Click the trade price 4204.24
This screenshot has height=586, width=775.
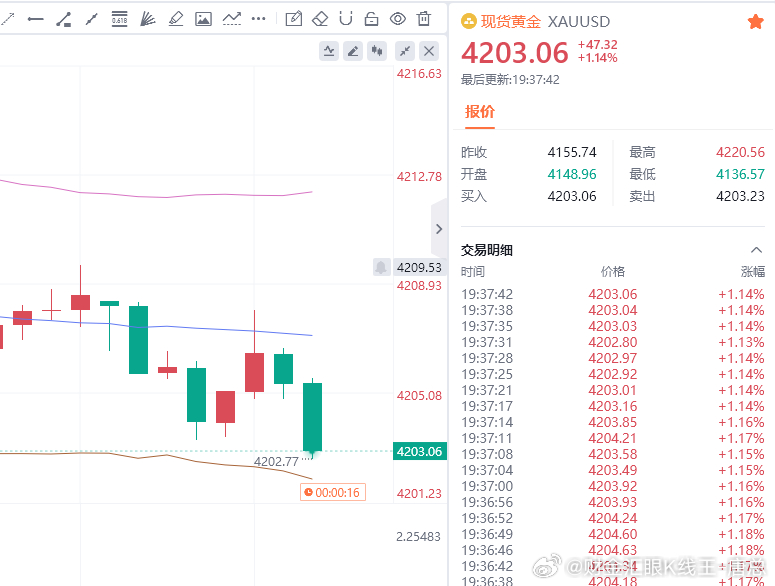click(613, 518)
